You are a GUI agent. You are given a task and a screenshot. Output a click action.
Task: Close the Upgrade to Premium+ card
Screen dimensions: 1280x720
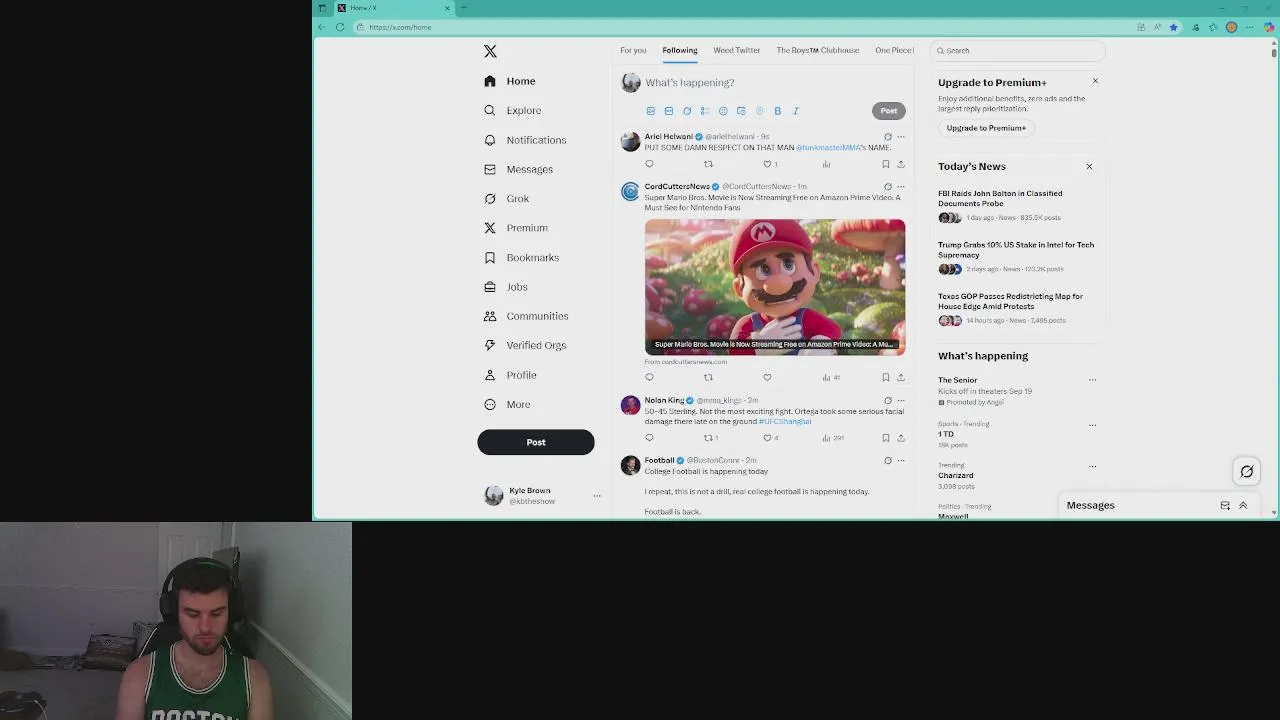[x=1095, y=81]
